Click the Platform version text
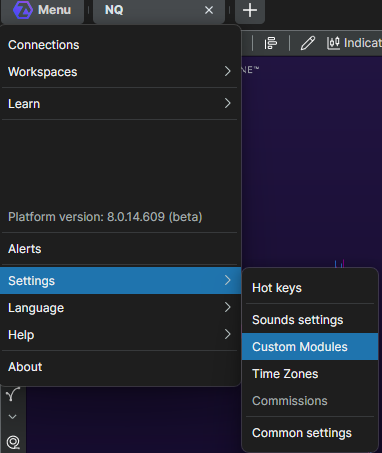Image resolution: width=382 pixels, height=453 pixels. pyautogui.click(x=105, y=217)
